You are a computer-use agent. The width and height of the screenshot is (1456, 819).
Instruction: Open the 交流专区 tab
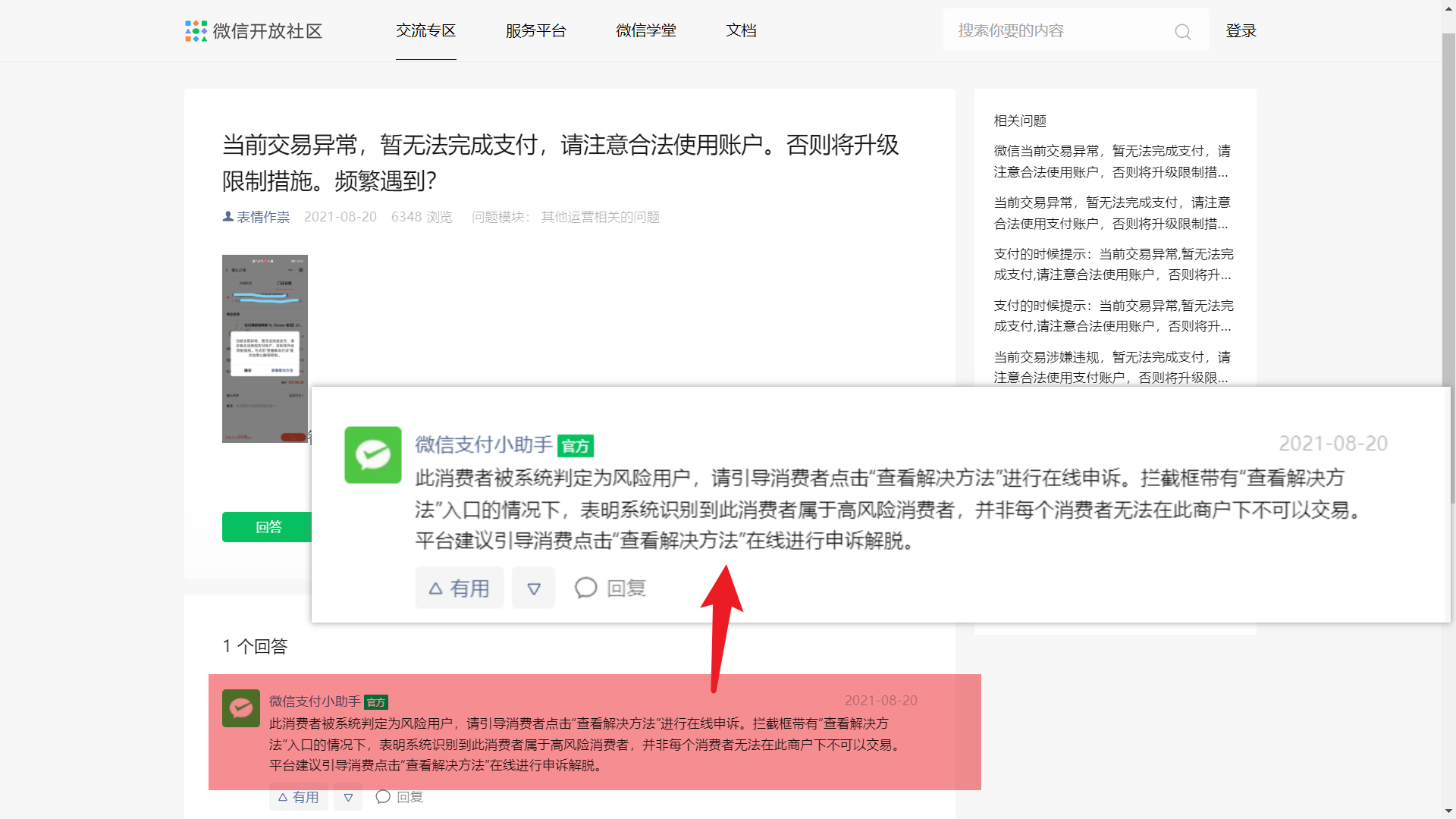tap(425, 31)
